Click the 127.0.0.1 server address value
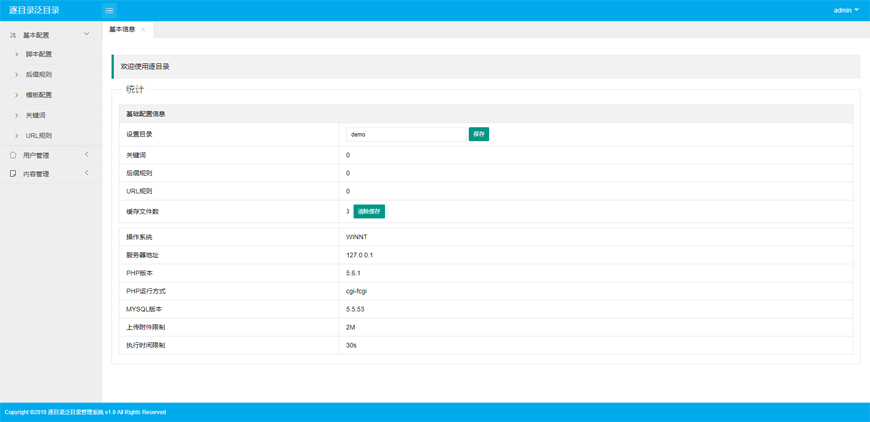870x422 pixels. click(358, 255)
